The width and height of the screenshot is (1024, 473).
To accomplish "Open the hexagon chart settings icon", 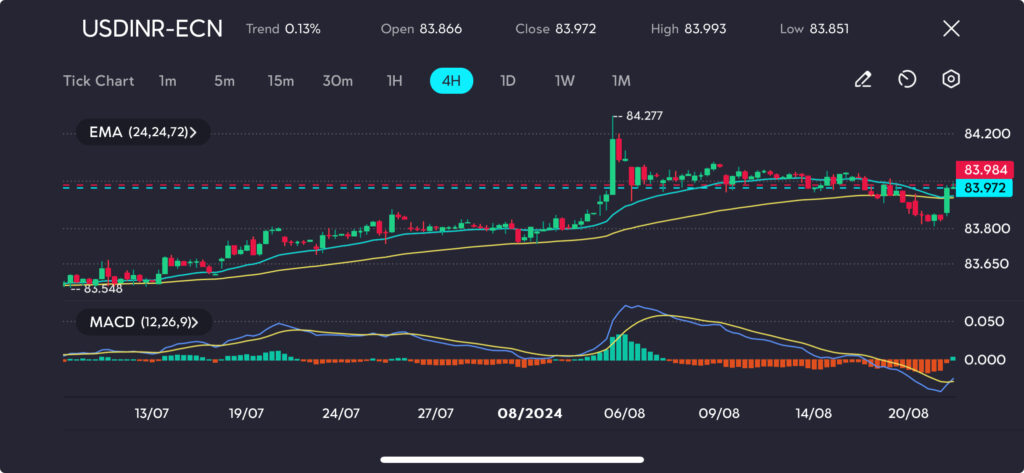I will click(x=951, y=80).
